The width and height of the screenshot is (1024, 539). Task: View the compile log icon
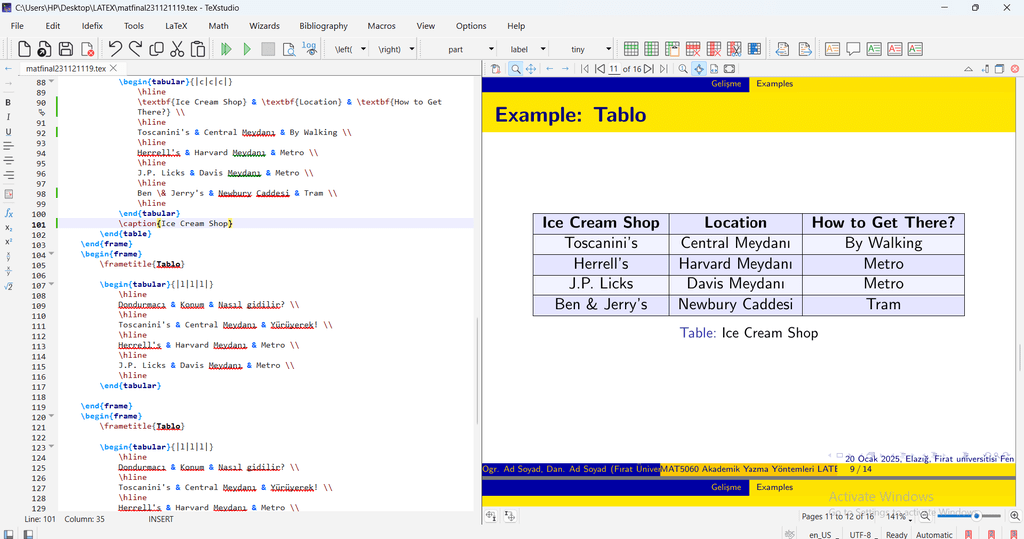pos(310,49)
